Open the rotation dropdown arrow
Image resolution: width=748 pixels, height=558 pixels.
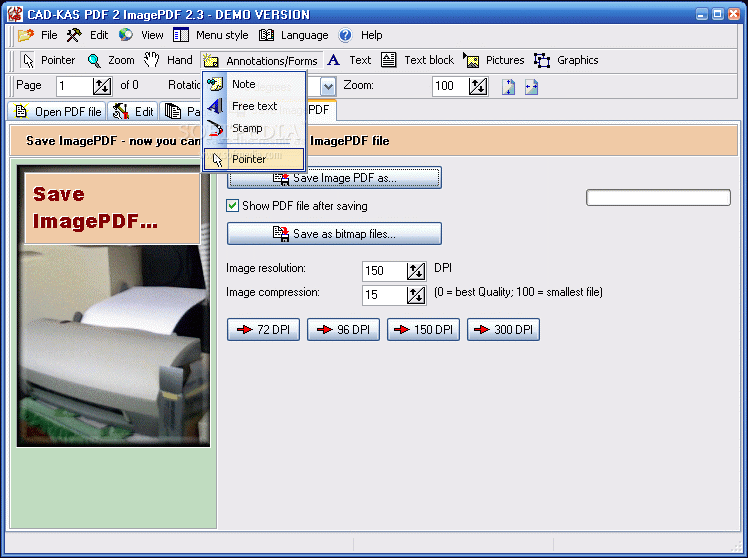coord(328,87)
